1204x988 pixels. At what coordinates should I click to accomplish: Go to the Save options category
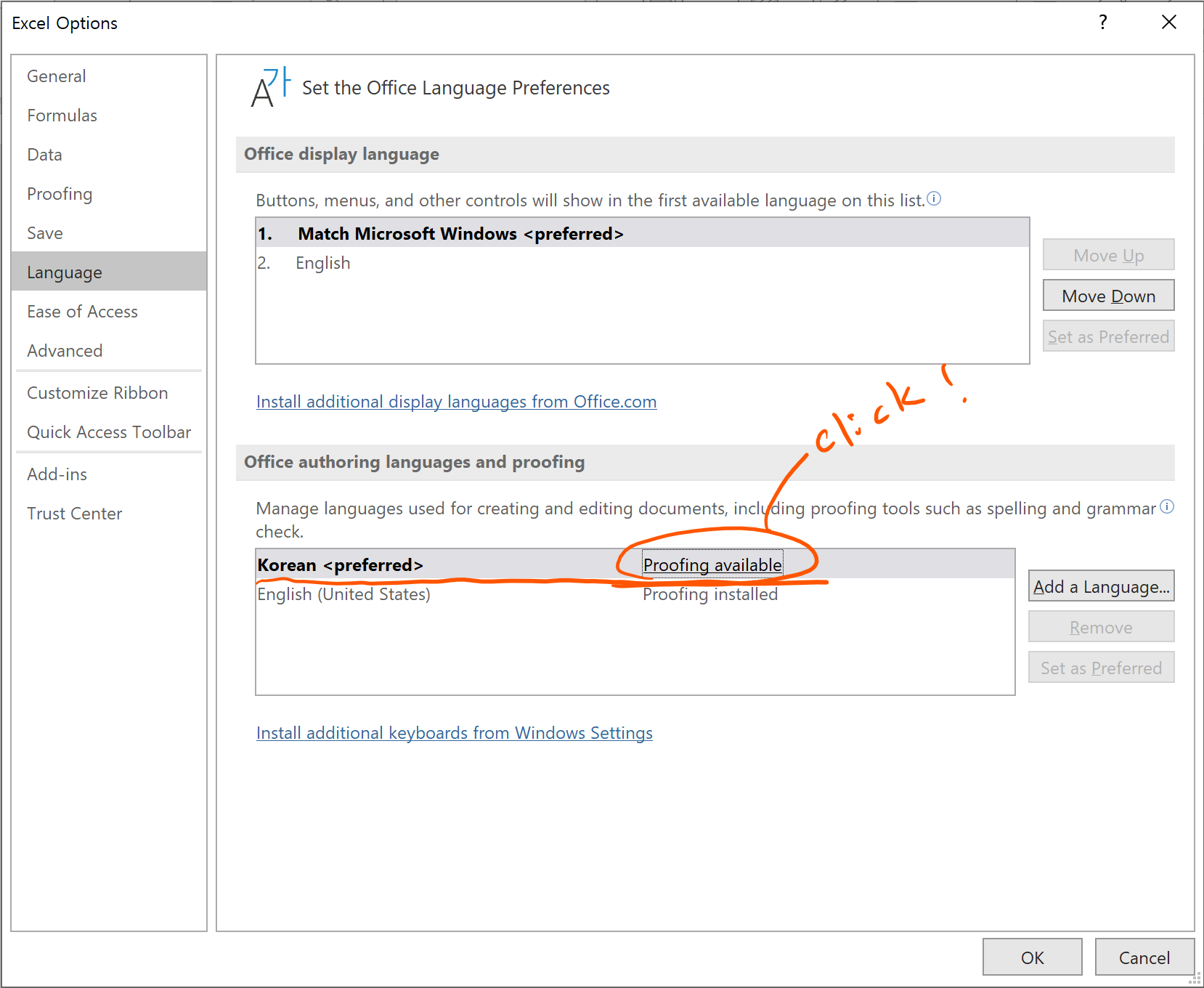(109, 233)
